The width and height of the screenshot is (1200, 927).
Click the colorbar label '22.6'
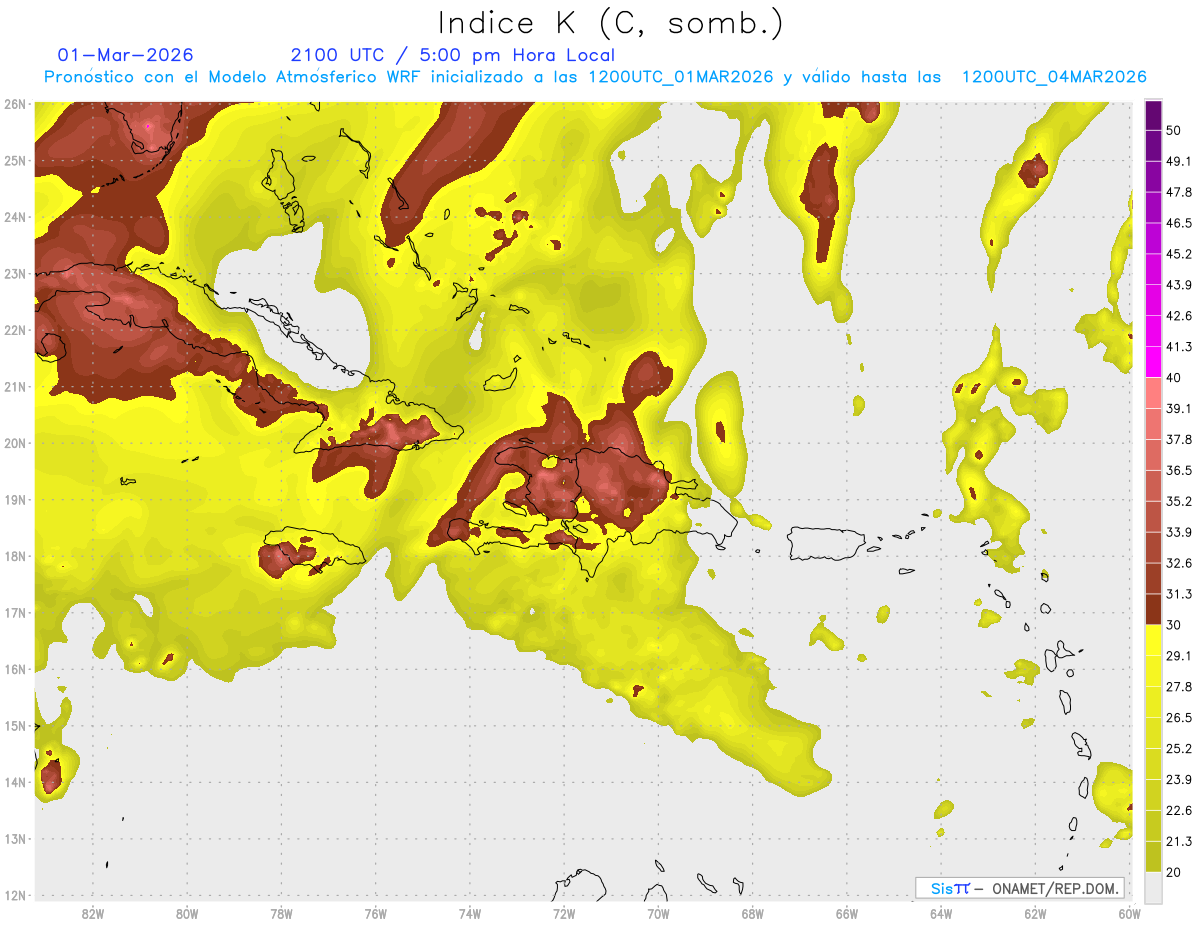point(1179,811)
